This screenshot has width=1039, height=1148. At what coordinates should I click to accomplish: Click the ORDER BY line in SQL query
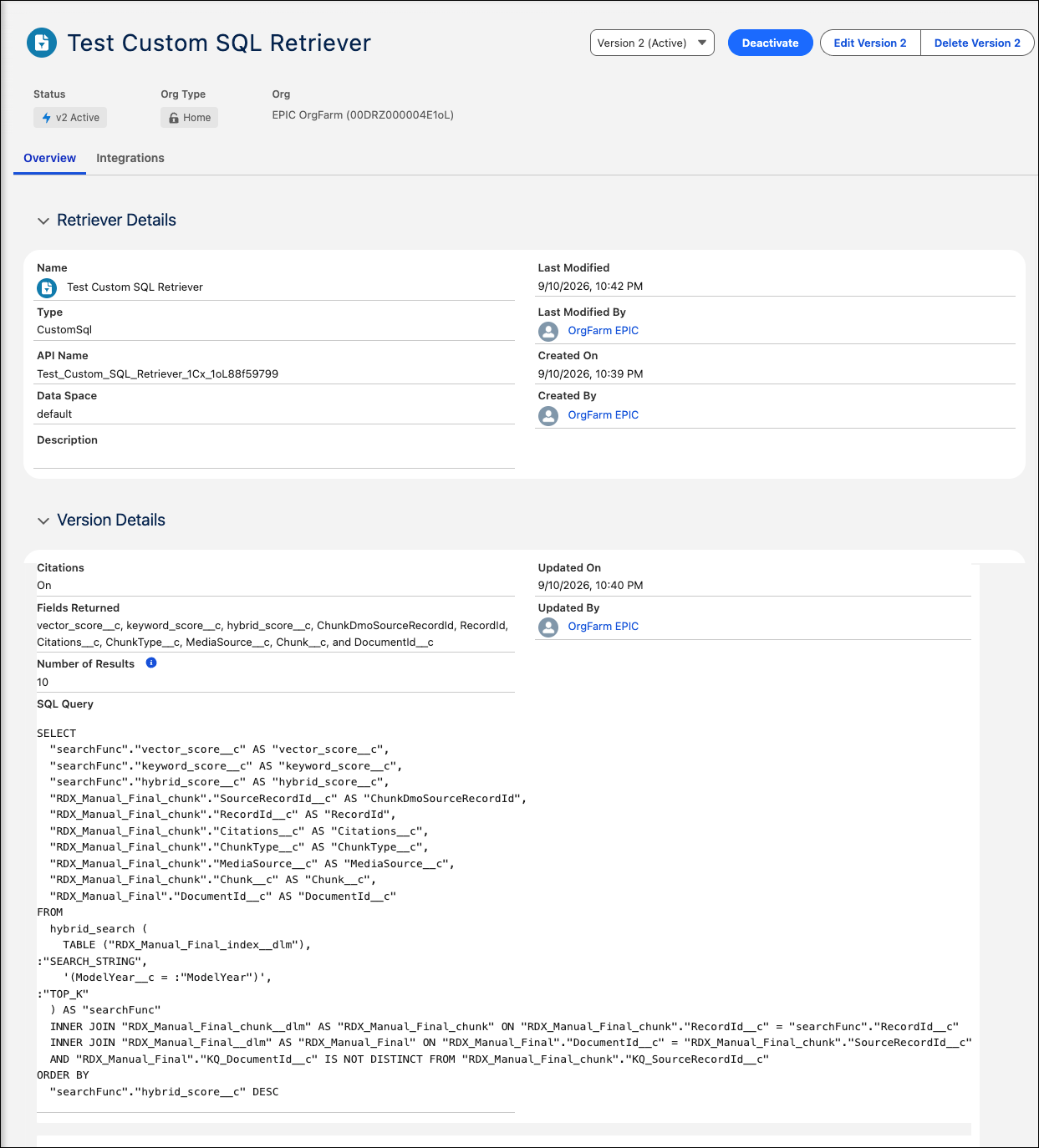tap(63, 1075)
